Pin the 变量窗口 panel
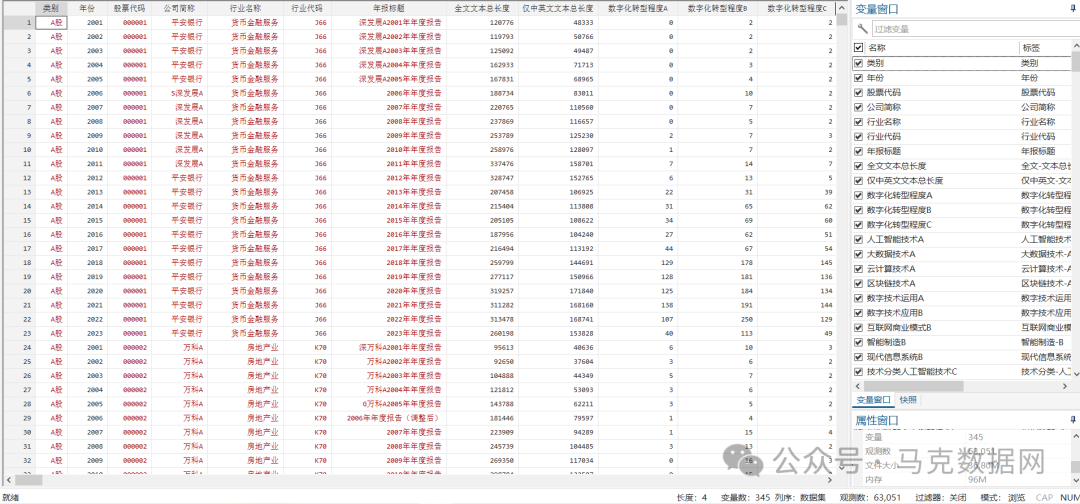 tap(1073, 9)
